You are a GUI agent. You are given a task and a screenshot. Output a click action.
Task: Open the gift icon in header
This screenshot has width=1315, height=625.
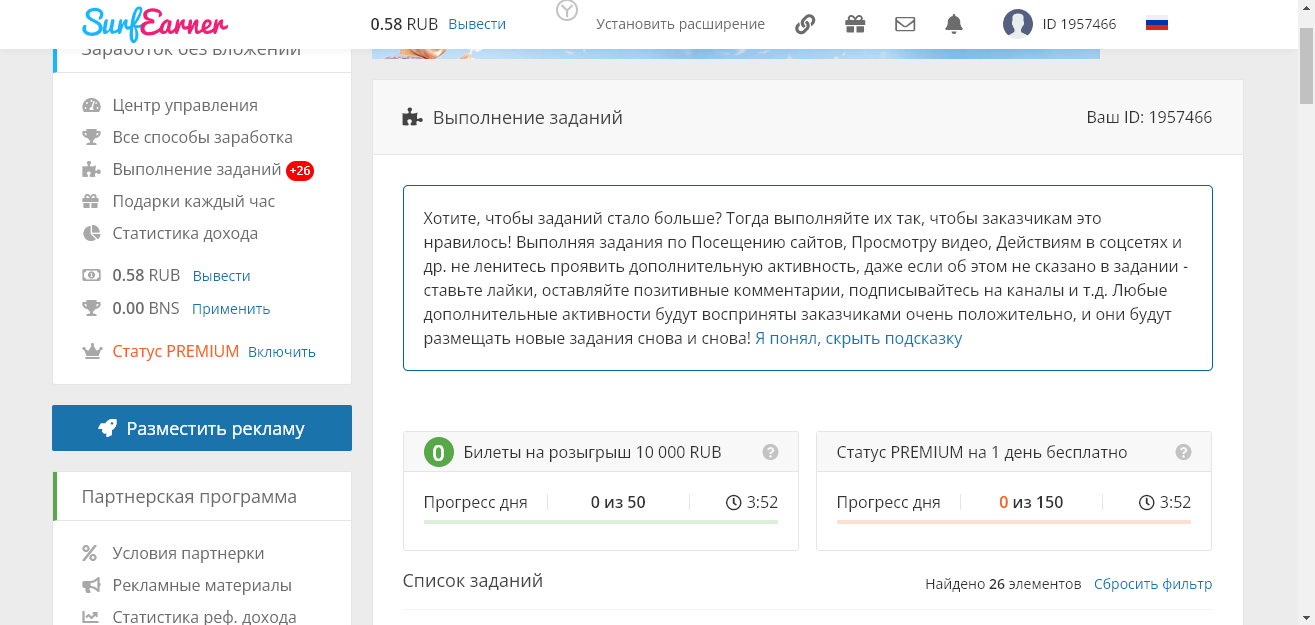point(855,24)
